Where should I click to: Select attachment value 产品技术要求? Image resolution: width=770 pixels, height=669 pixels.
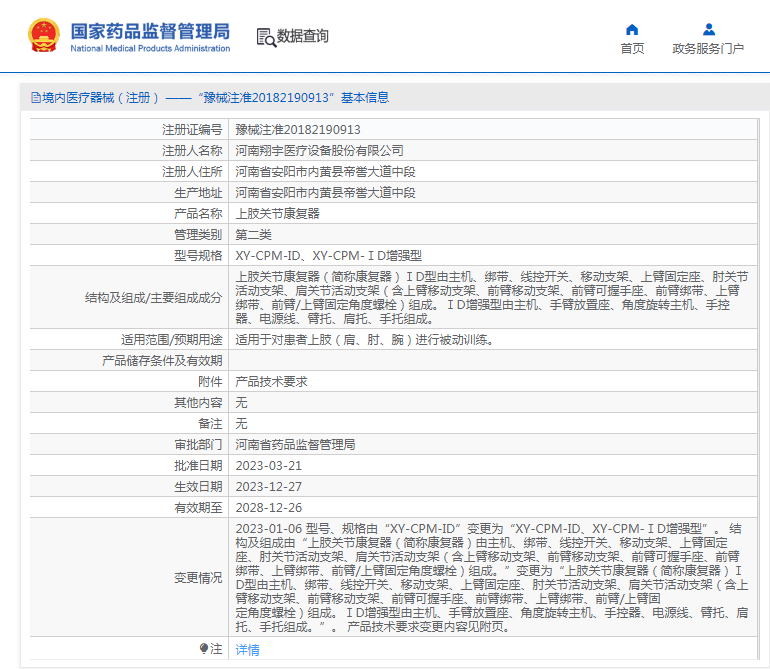tap(272, 382)
